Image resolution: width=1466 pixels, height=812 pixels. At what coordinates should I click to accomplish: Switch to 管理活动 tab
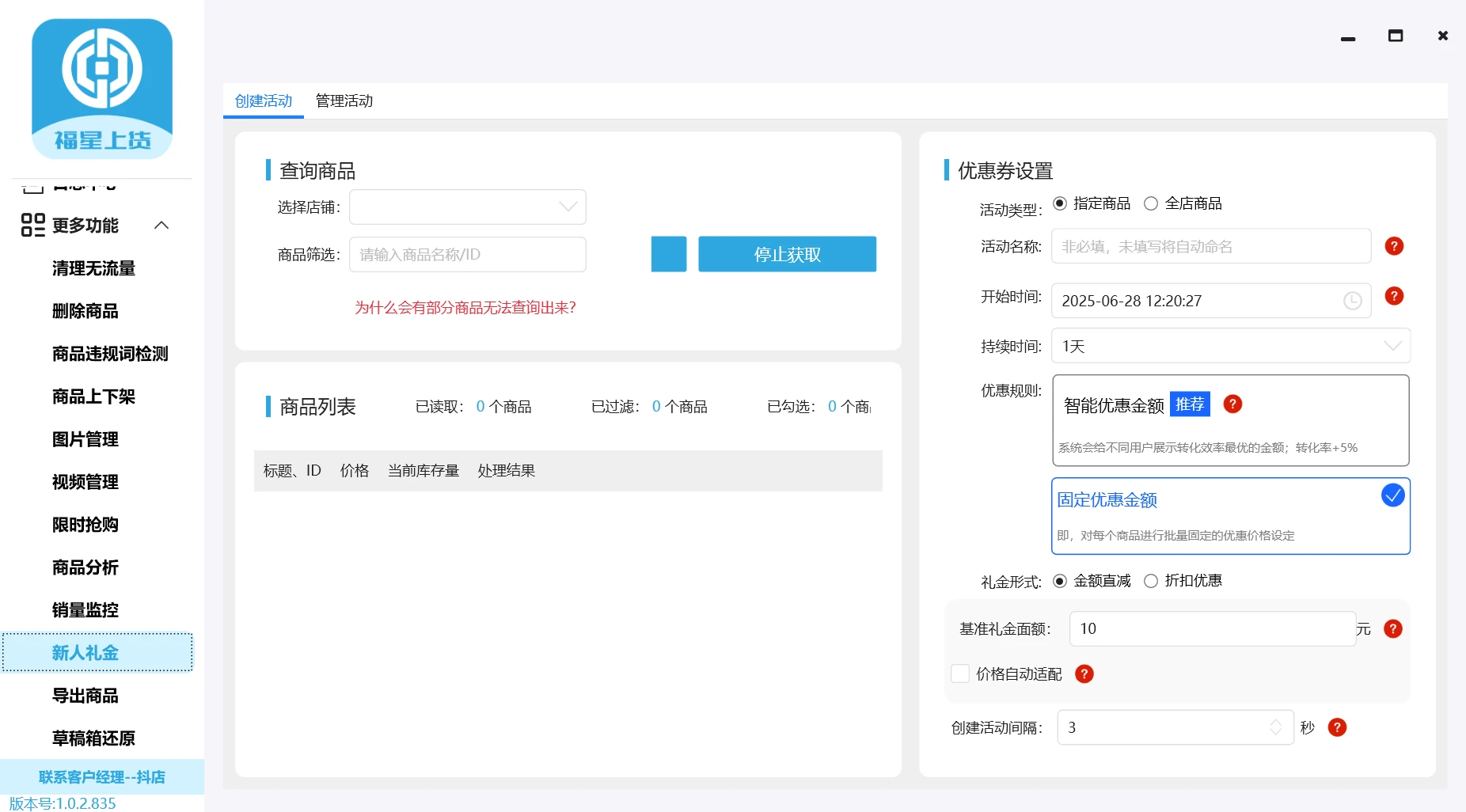344,101
